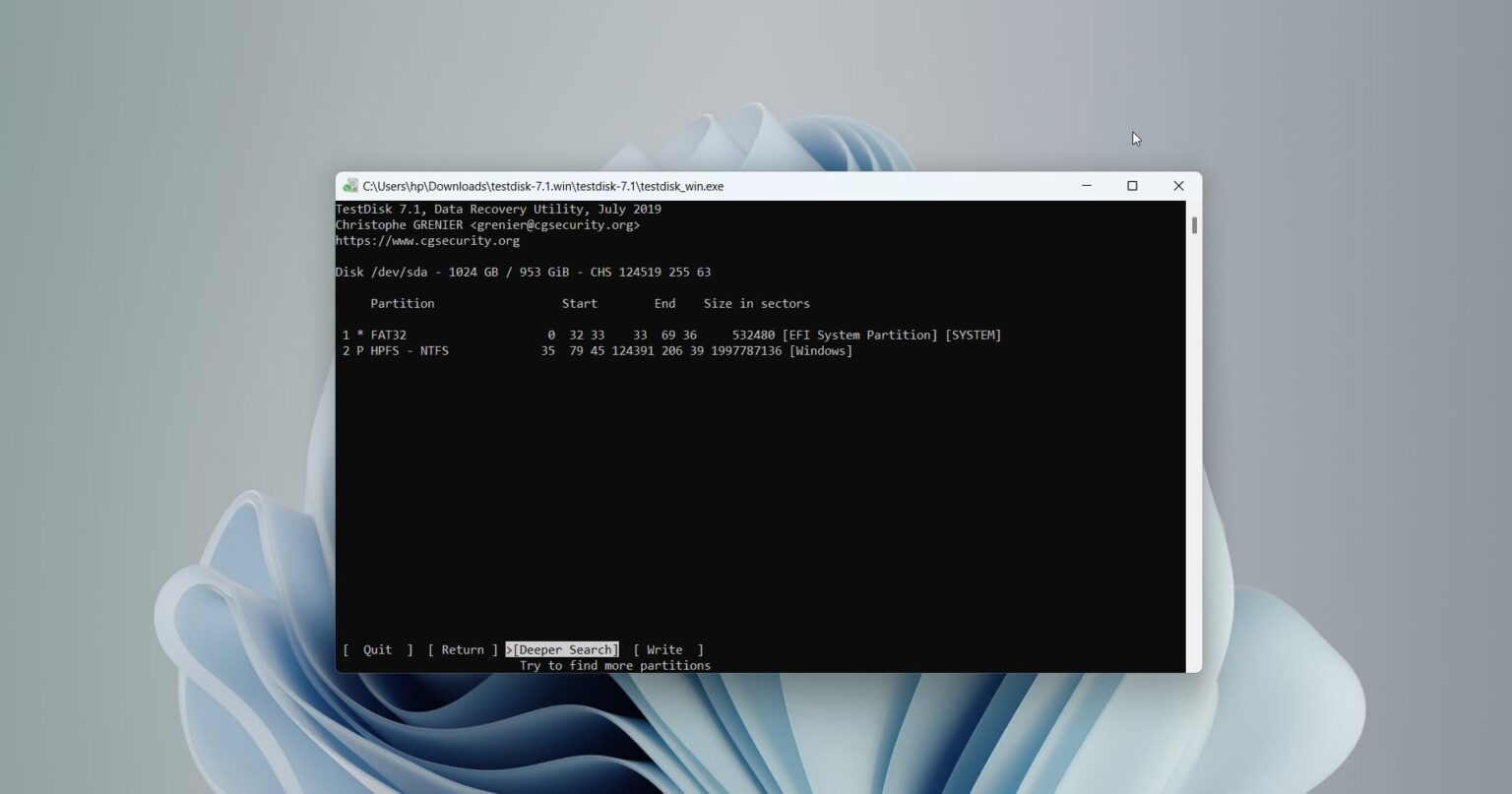Select the [Quit] option
This screenshot has width=1512, height=794.
pyautogui.click(x=377, y=649)
